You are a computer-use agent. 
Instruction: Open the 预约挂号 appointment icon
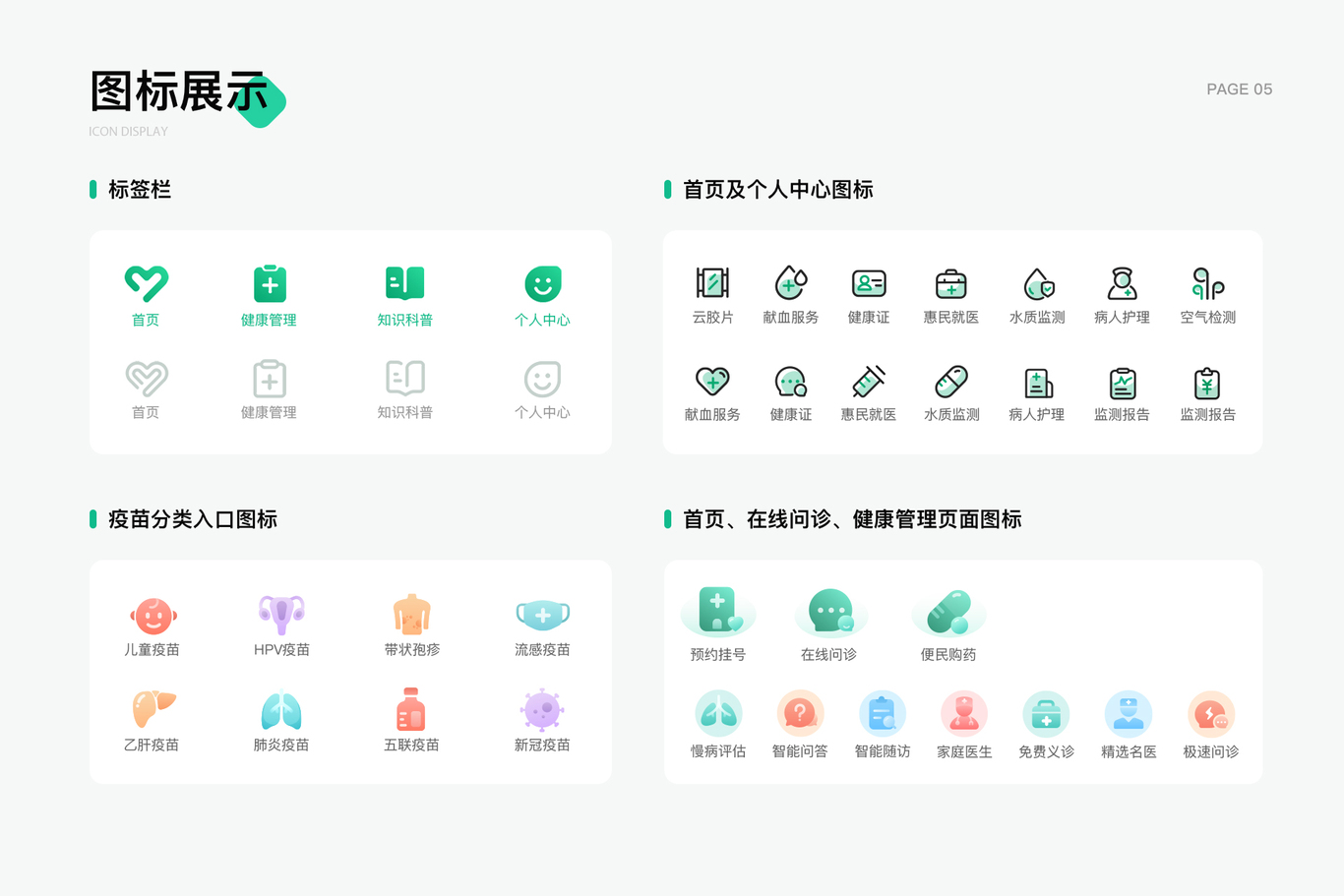pos(718,612)
